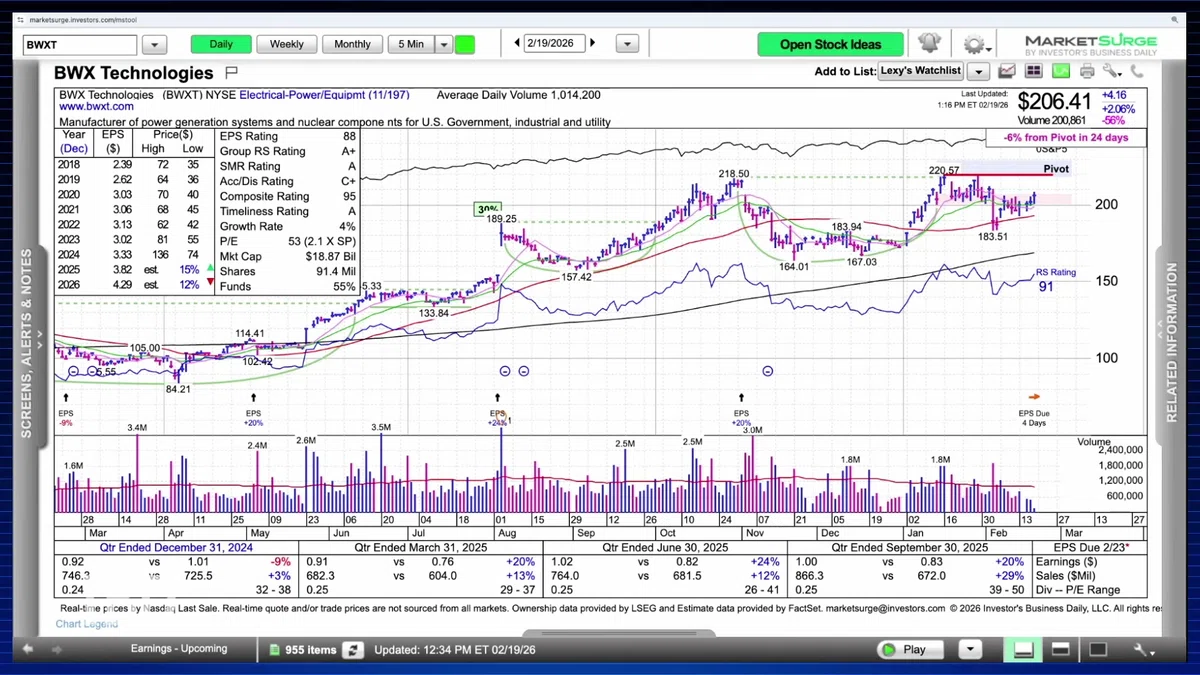Click the Average Daily Volume 1,014,200 text

[x=518, y=95]
